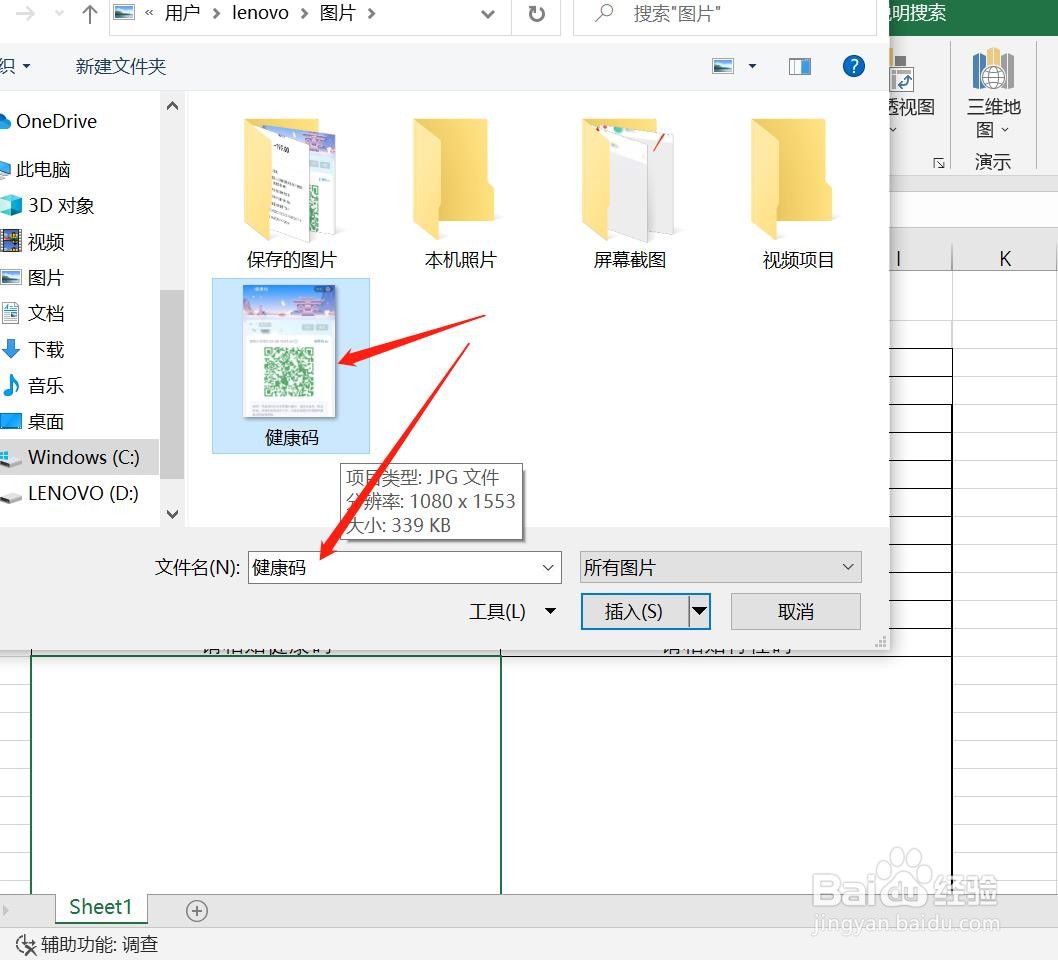Click 新建文件夹 button

pos(121,66)
